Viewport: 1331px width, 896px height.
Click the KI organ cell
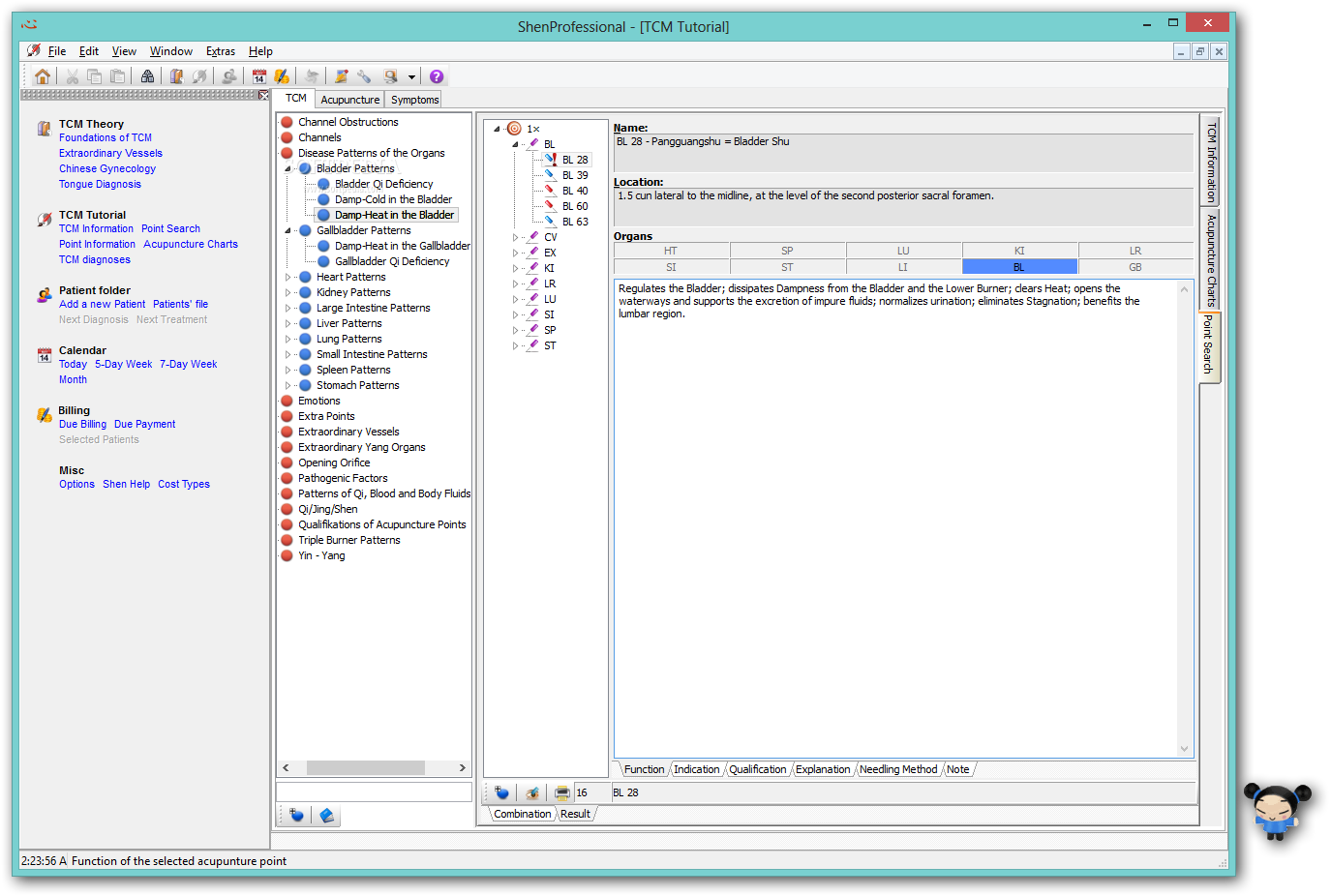click(1019, 251)
